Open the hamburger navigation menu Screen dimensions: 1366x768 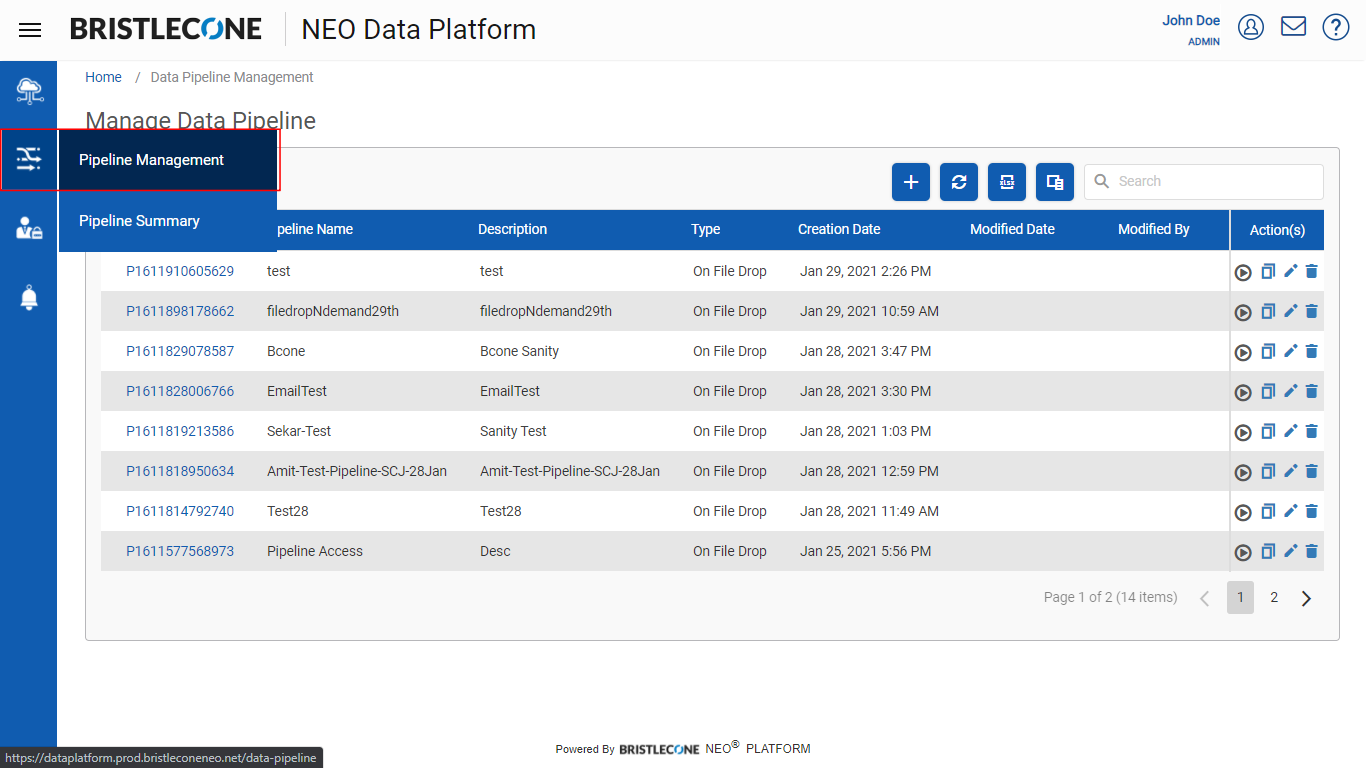[30, 30]
